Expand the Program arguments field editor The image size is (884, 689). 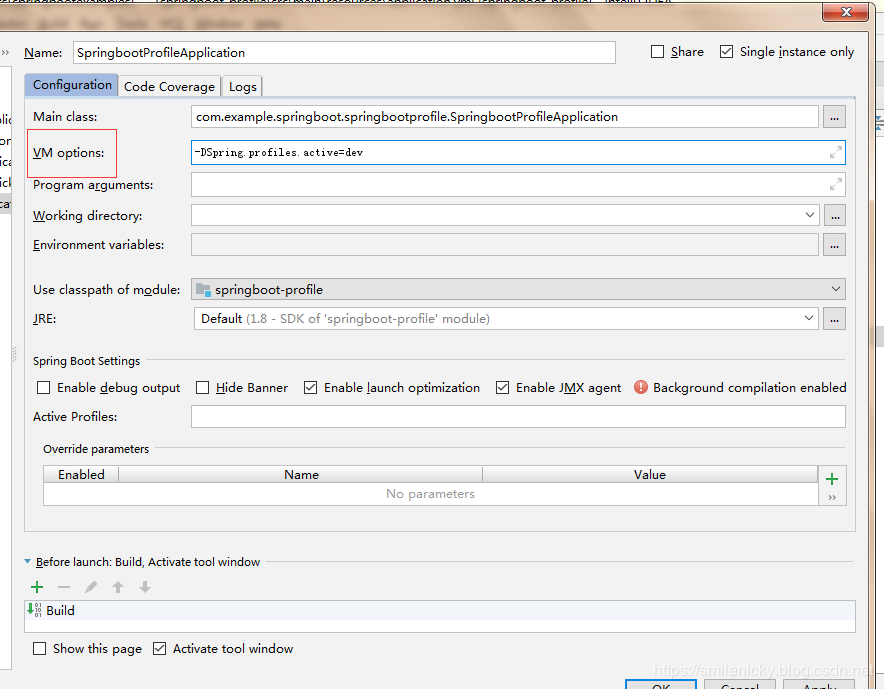click(836, 184)
